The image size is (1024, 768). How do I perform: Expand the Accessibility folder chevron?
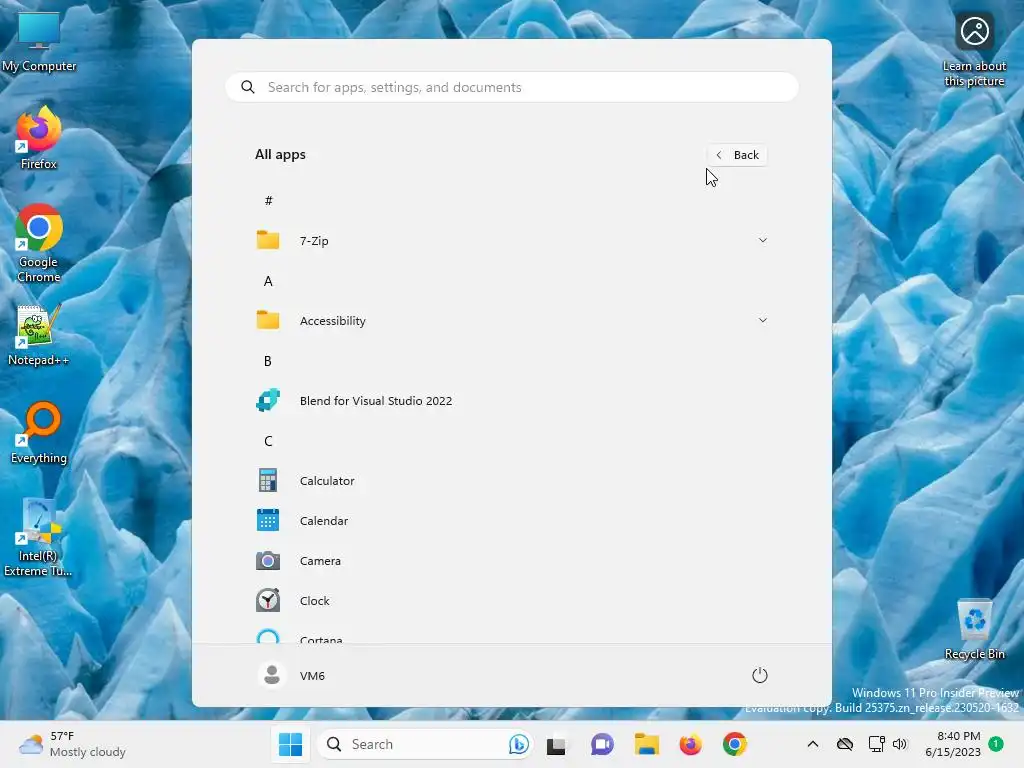[x=762, y=320]
